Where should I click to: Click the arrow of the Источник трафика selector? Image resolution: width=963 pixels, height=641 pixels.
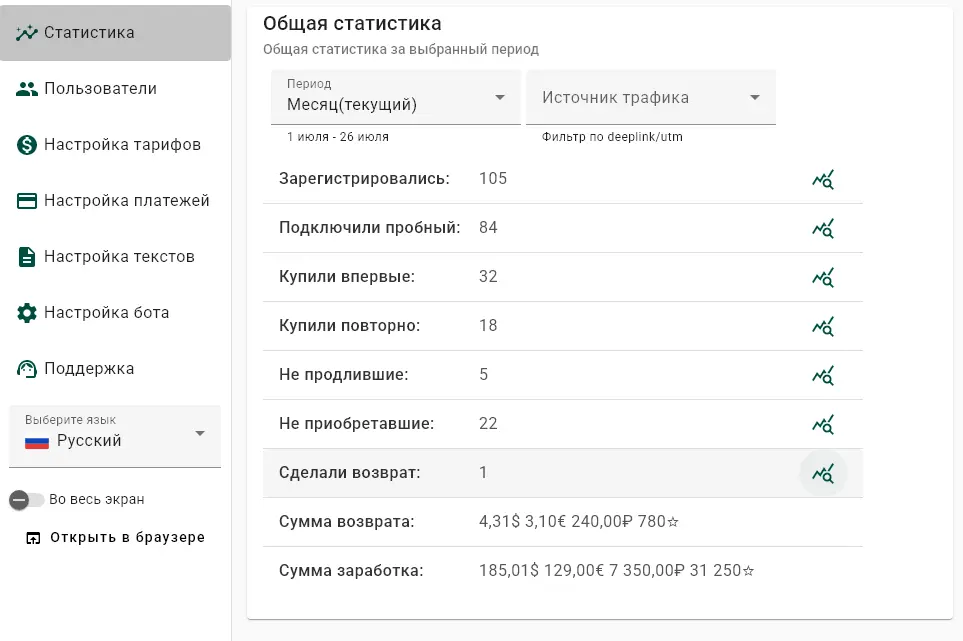coord(755,98)
